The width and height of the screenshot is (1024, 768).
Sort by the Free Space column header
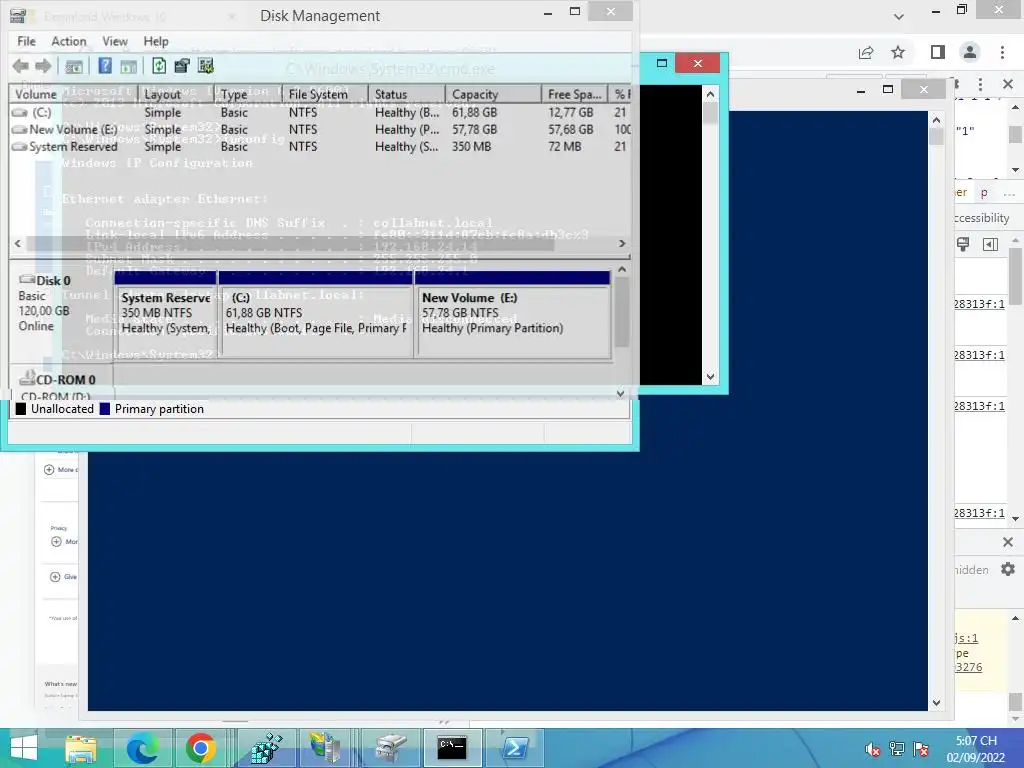point(575,95)
